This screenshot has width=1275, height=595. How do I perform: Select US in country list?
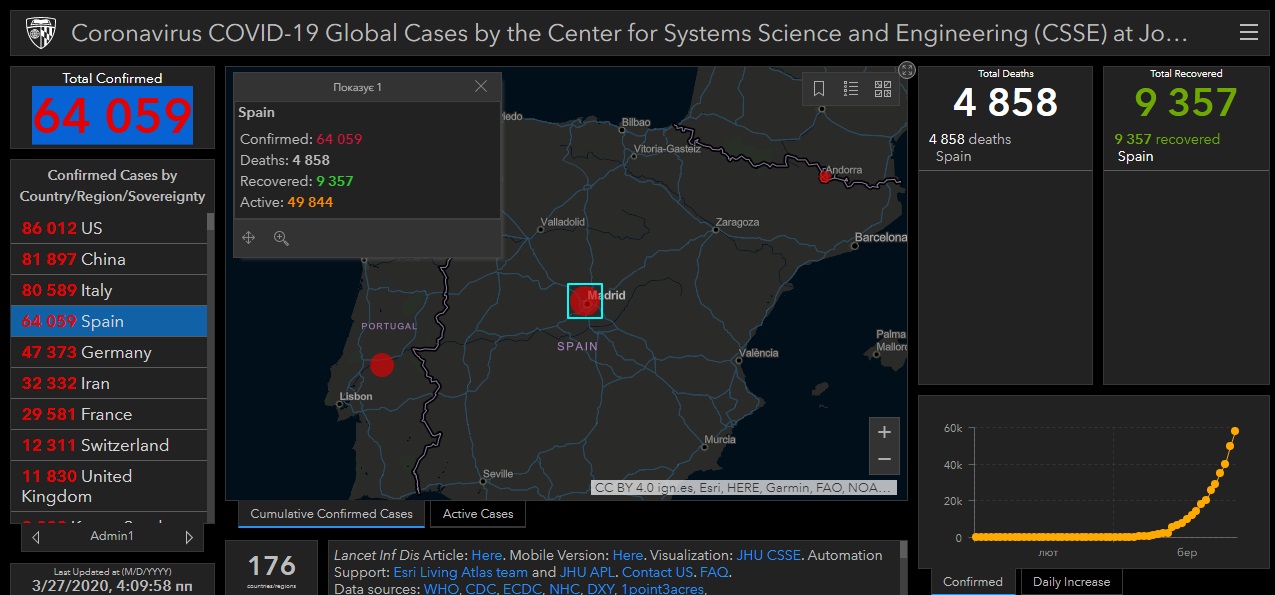point(108,228)
